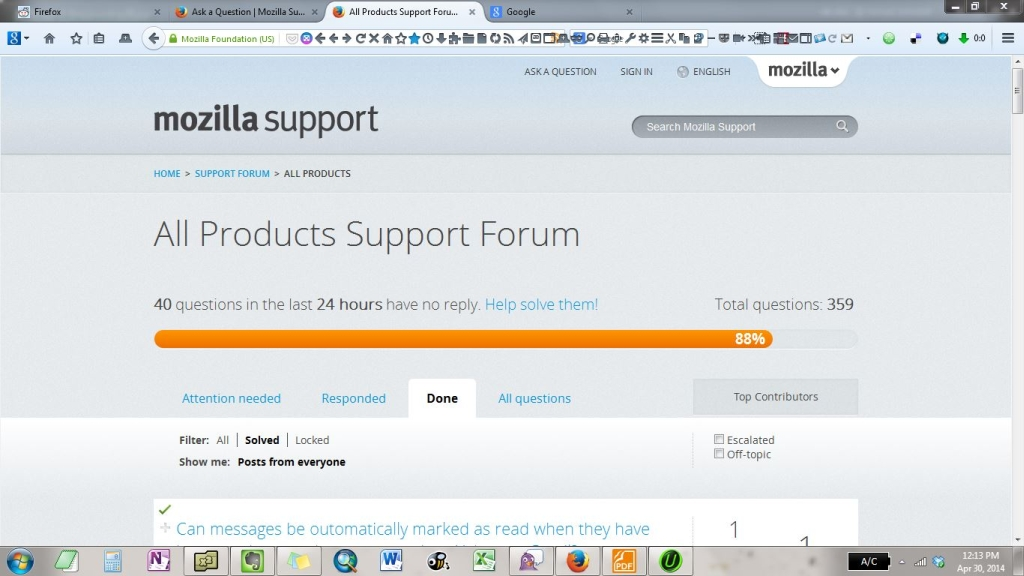Click the home icon in the Firefox toolbar
This screenshot has width=1024, height=576.
[x=49, y=39]
